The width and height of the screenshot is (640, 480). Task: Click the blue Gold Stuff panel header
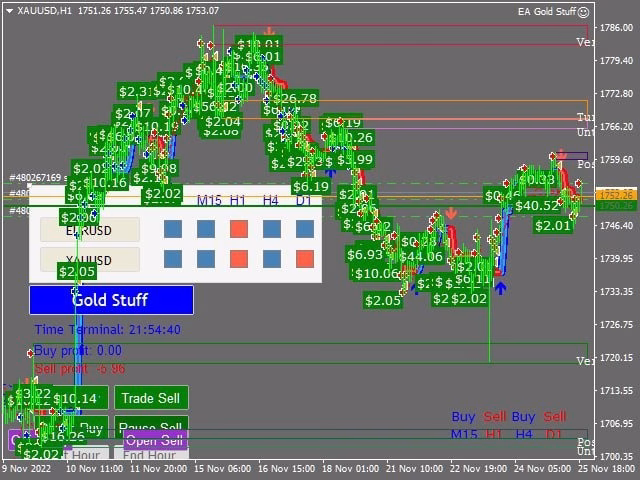tap(111, 300)
